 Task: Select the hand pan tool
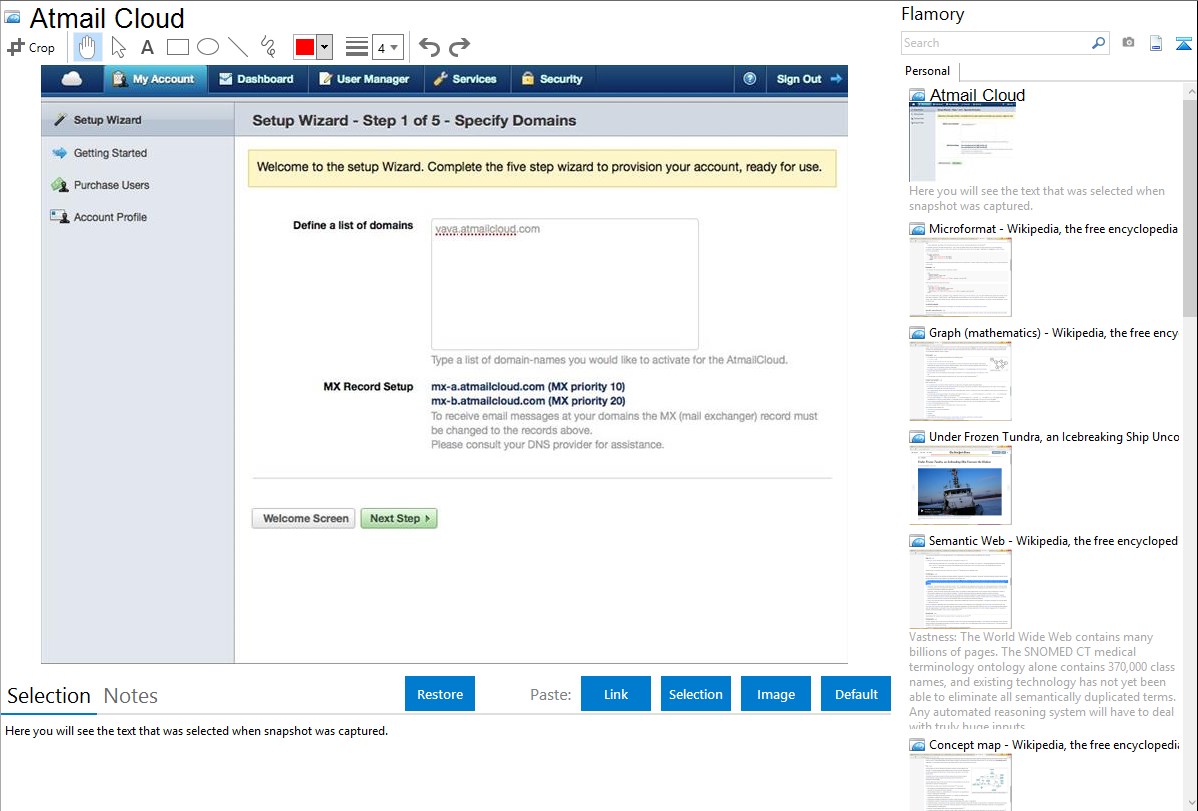pos(87,47)
